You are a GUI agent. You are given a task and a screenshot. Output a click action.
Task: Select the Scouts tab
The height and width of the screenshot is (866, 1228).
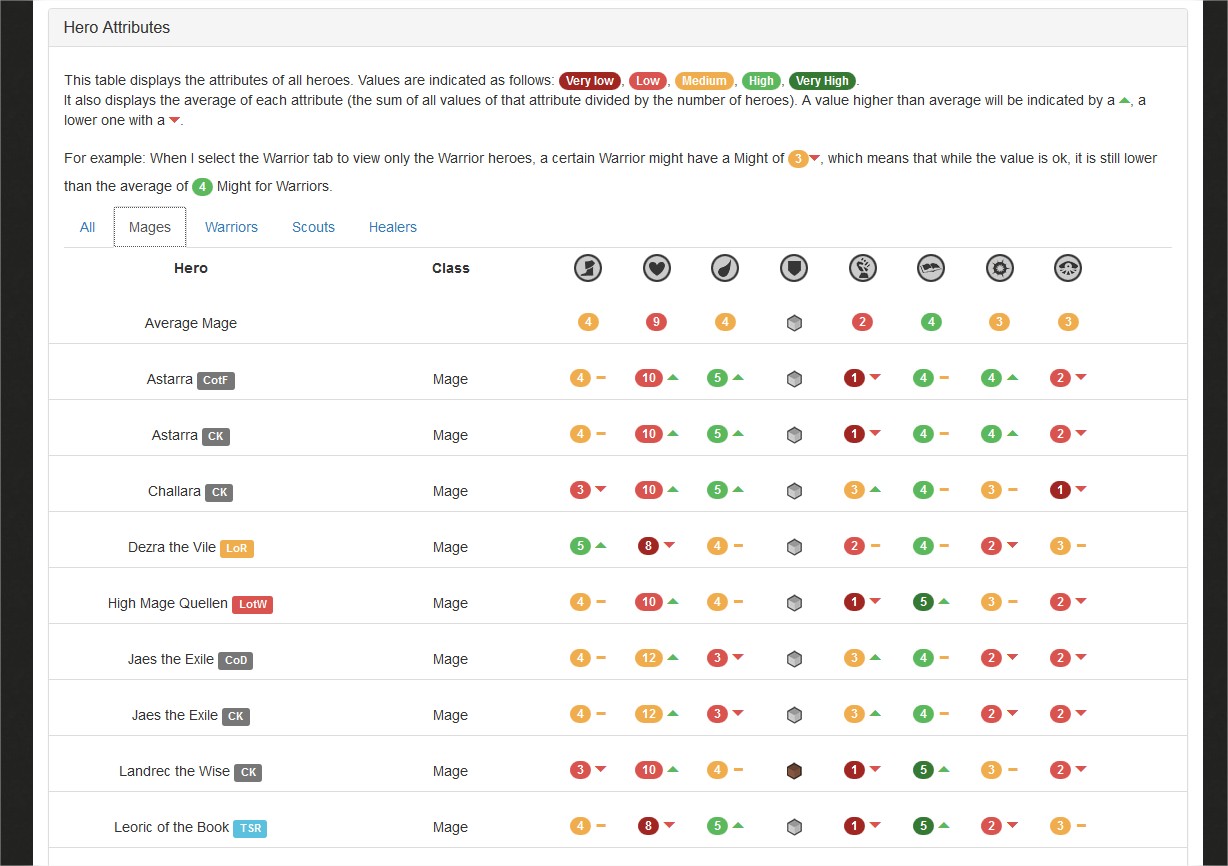[313, 227]
